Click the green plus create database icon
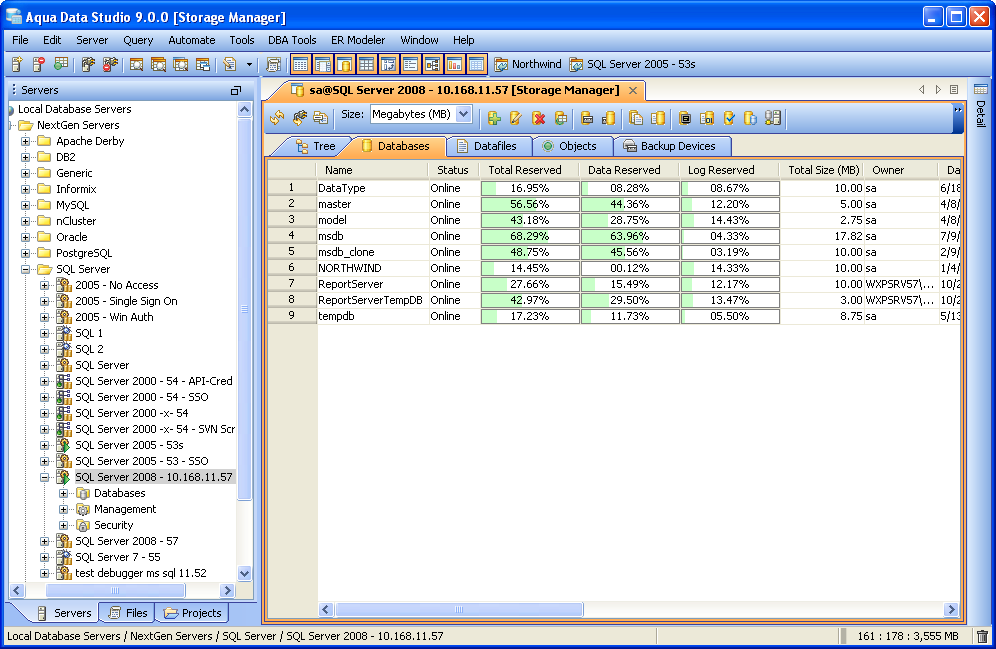Image resolution: width=996 pixels, height=649 pixels. 494,118
